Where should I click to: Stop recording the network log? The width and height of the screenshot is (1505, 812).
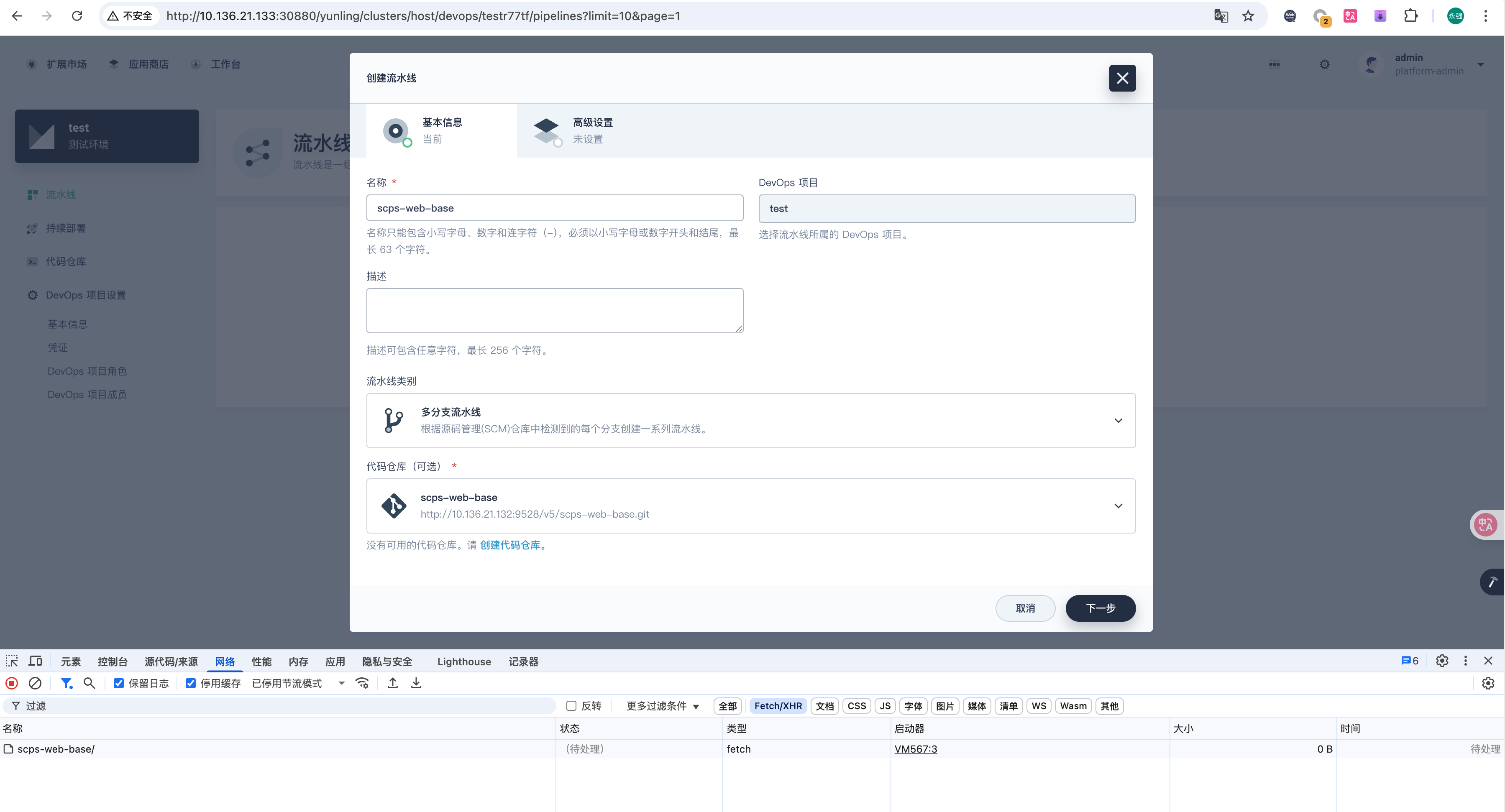[12, 683]
